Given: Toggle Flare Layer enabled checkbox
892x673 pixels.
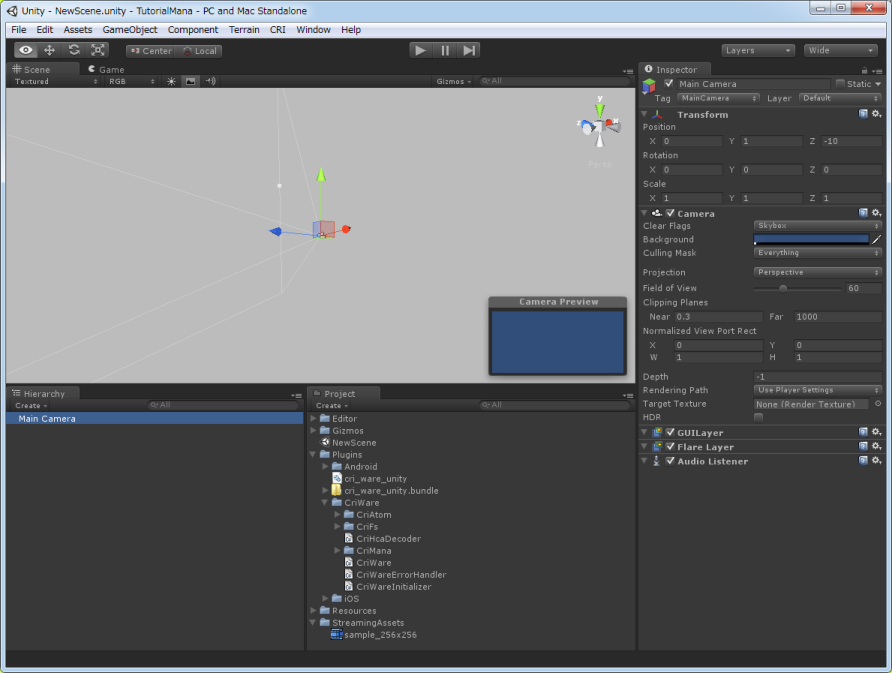Looking at the screenshot, I should pyautogui.click(x=670, y=446).
